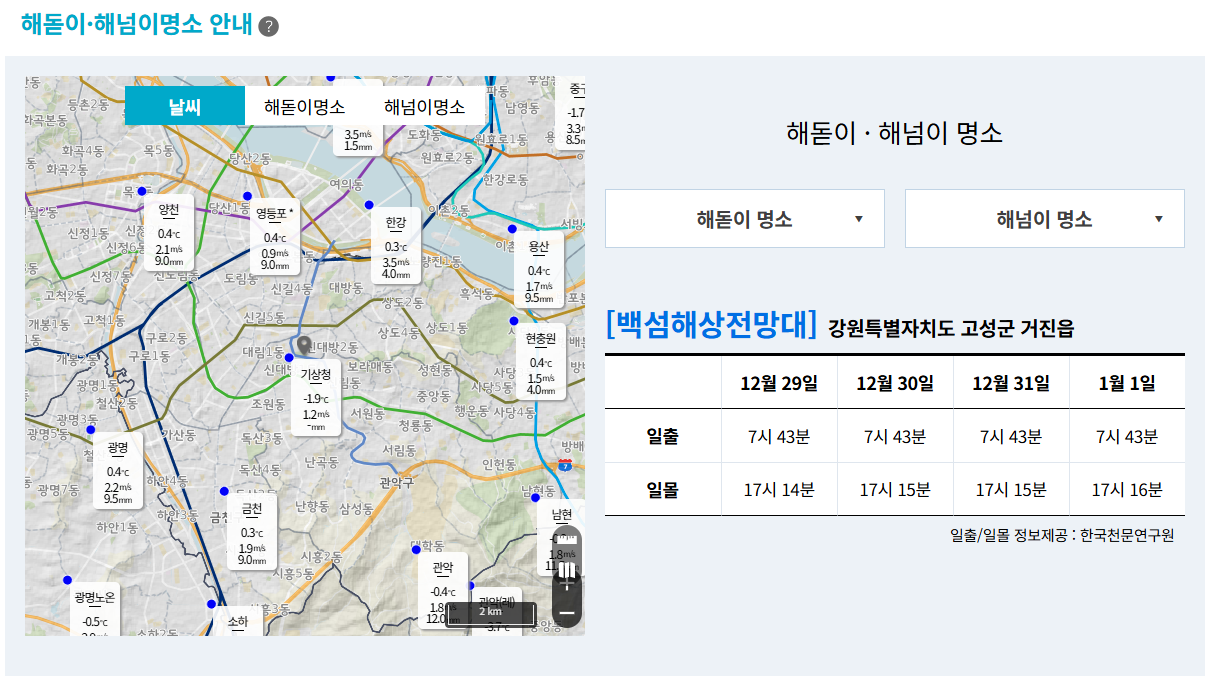
Task: Click the blue marker near 금천
Action: coord(223,490)
